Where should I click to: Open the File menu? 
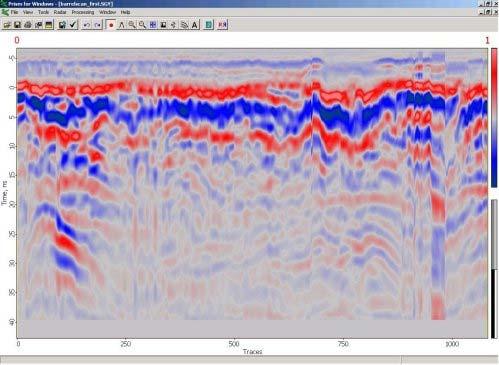tap(14, 12)
